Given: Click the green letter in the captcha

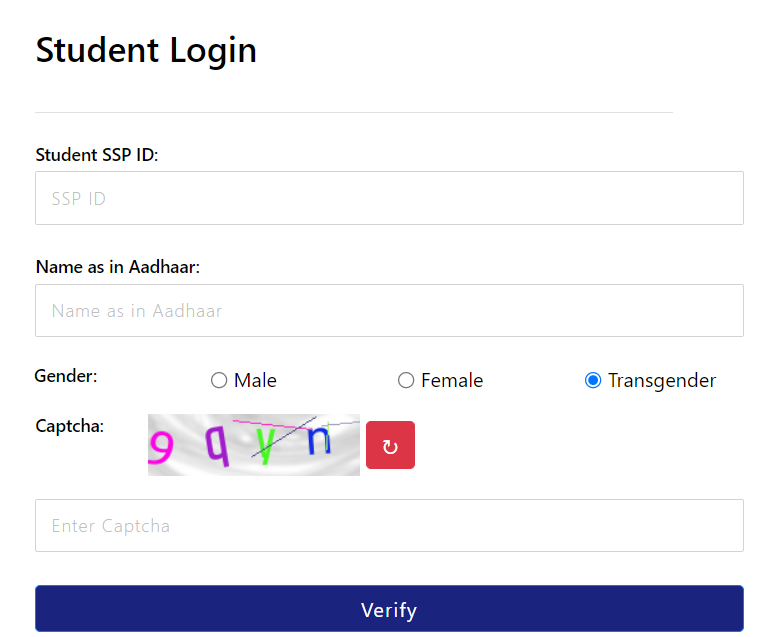Looking at the screenshot, I should pos(264,444).
